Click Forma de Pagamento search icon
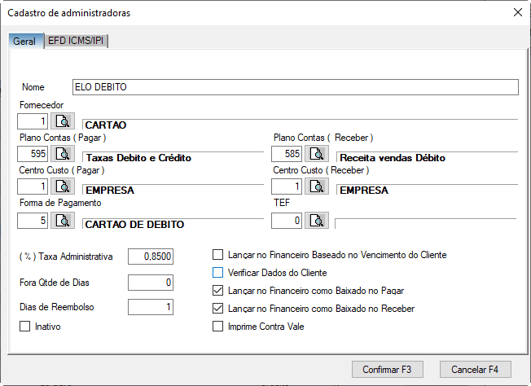 point(63,220)
